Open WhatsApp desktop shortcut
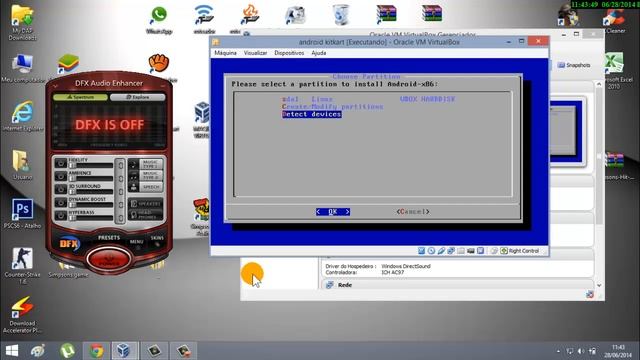Screen dimensions: 640x360 [159, 20]
